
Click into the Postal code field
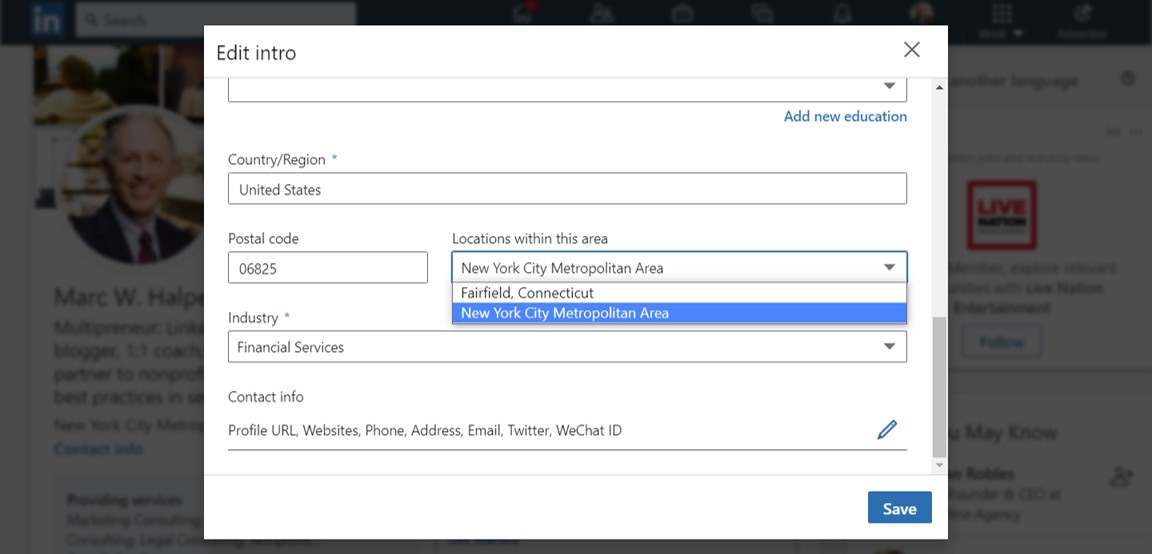coord(327,268)
